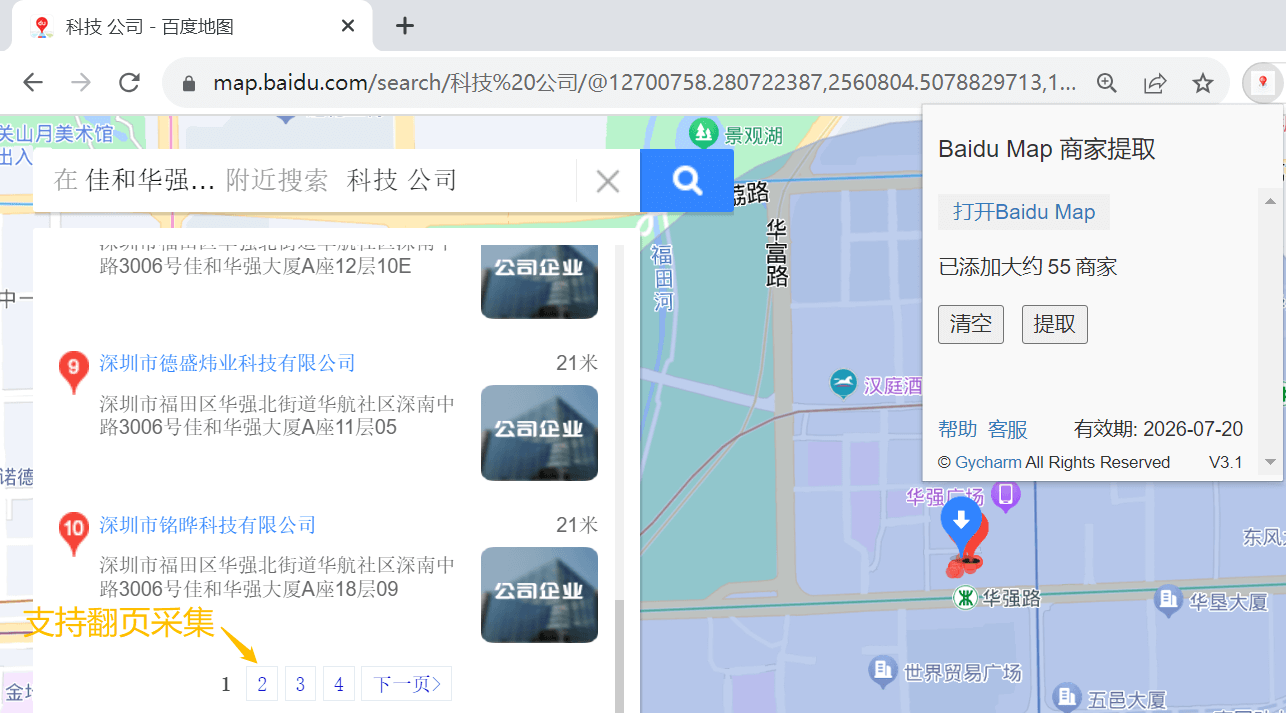Click the 华强广场 purple shopping icon

click(1006, 494)
